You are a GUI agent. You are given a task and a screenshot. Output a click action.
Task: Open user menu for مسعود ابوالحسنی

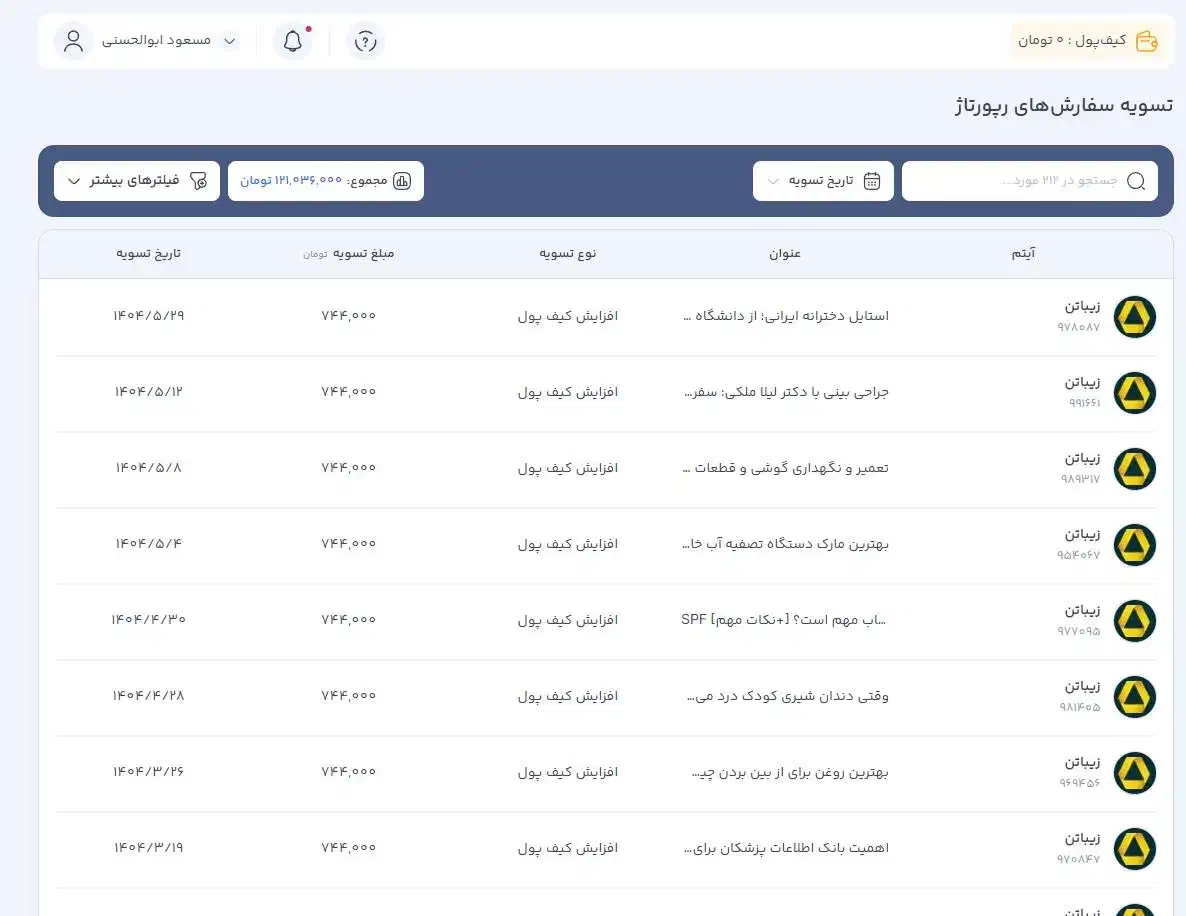point(229,41)
